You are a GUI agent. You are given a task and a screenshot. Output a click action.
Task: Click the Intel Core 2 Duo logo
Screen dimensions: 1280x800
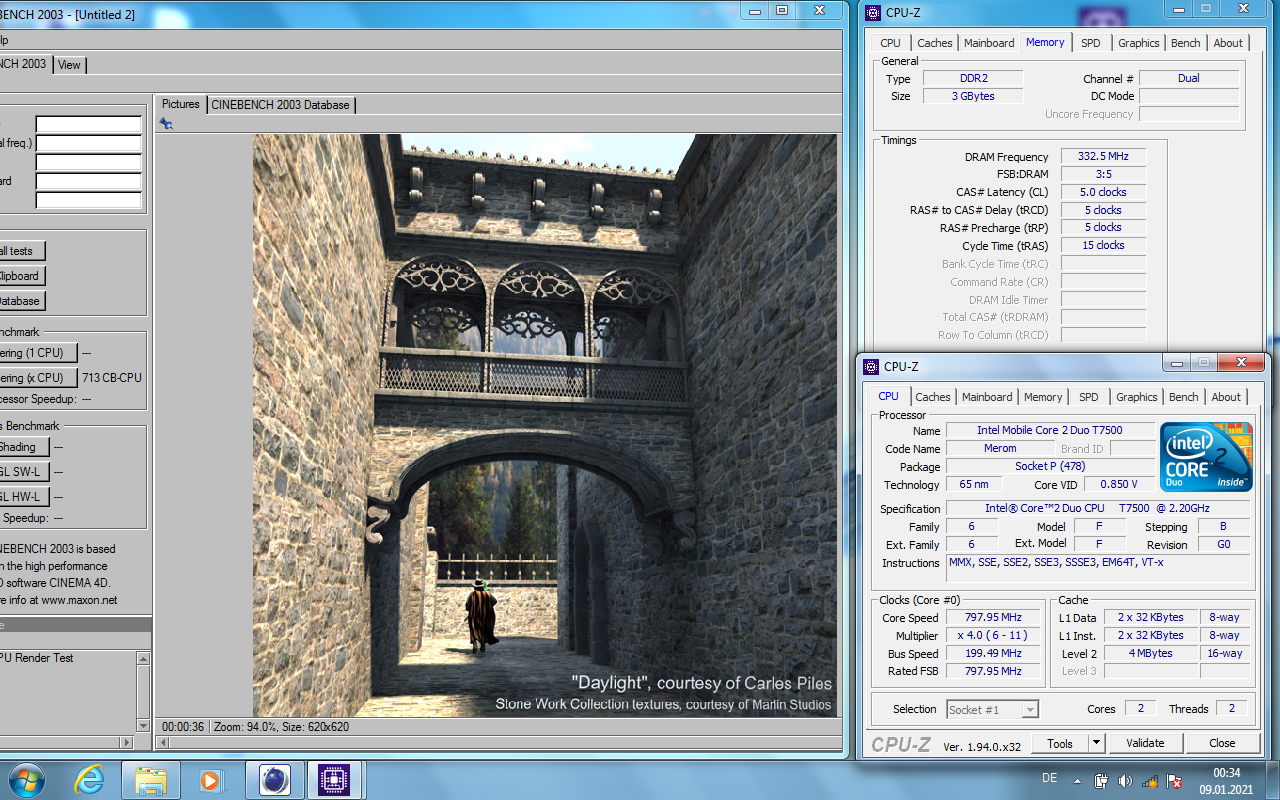[x=1206, y=457]
